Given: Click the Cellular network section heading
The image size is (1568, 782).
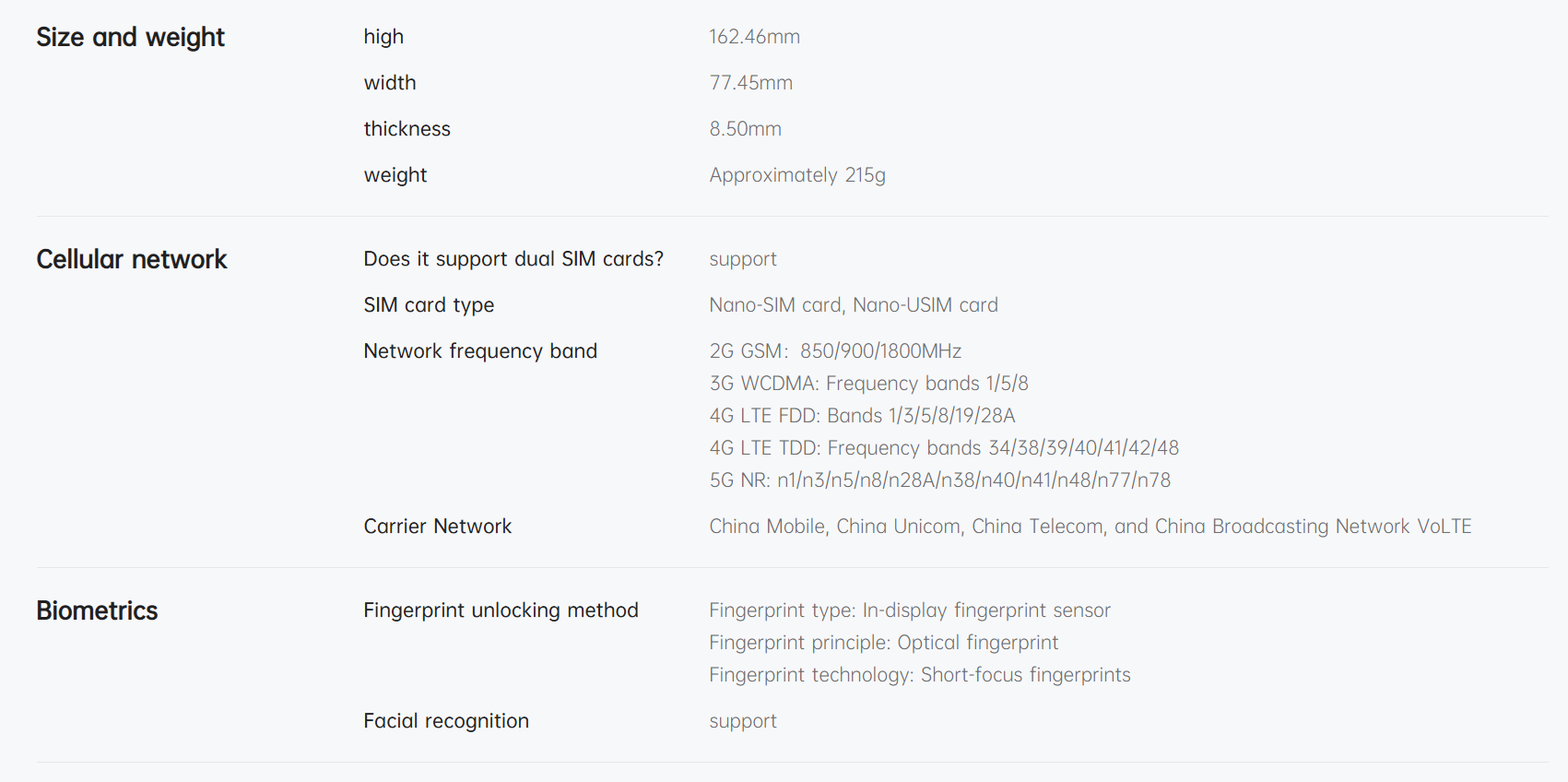Looking at the screenshot, I should [x=131, y=259].
